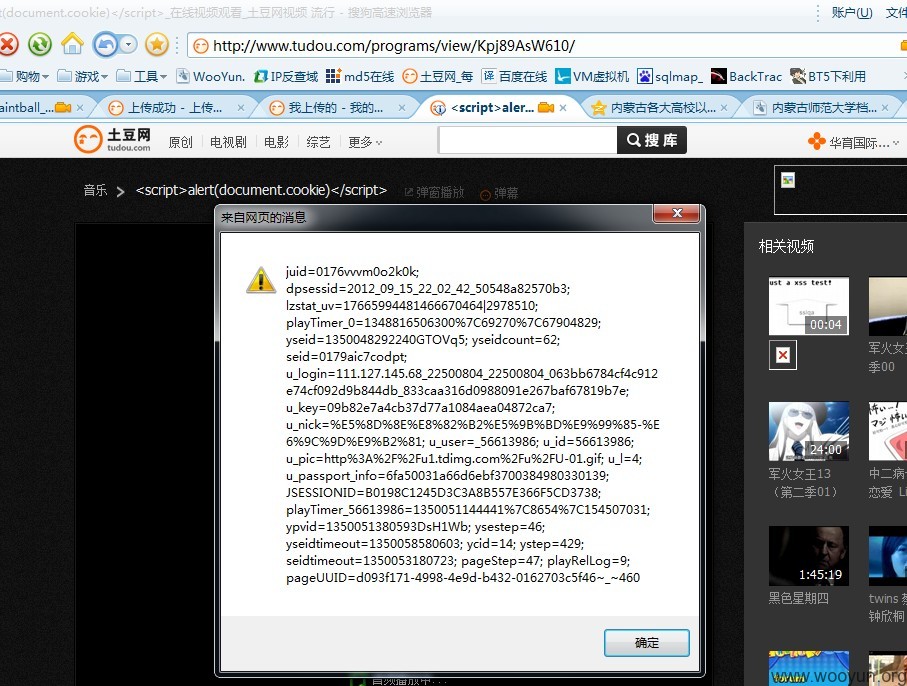
Task: Open the 游戏 bookmarks folder
Action: (x=83, y=76)
